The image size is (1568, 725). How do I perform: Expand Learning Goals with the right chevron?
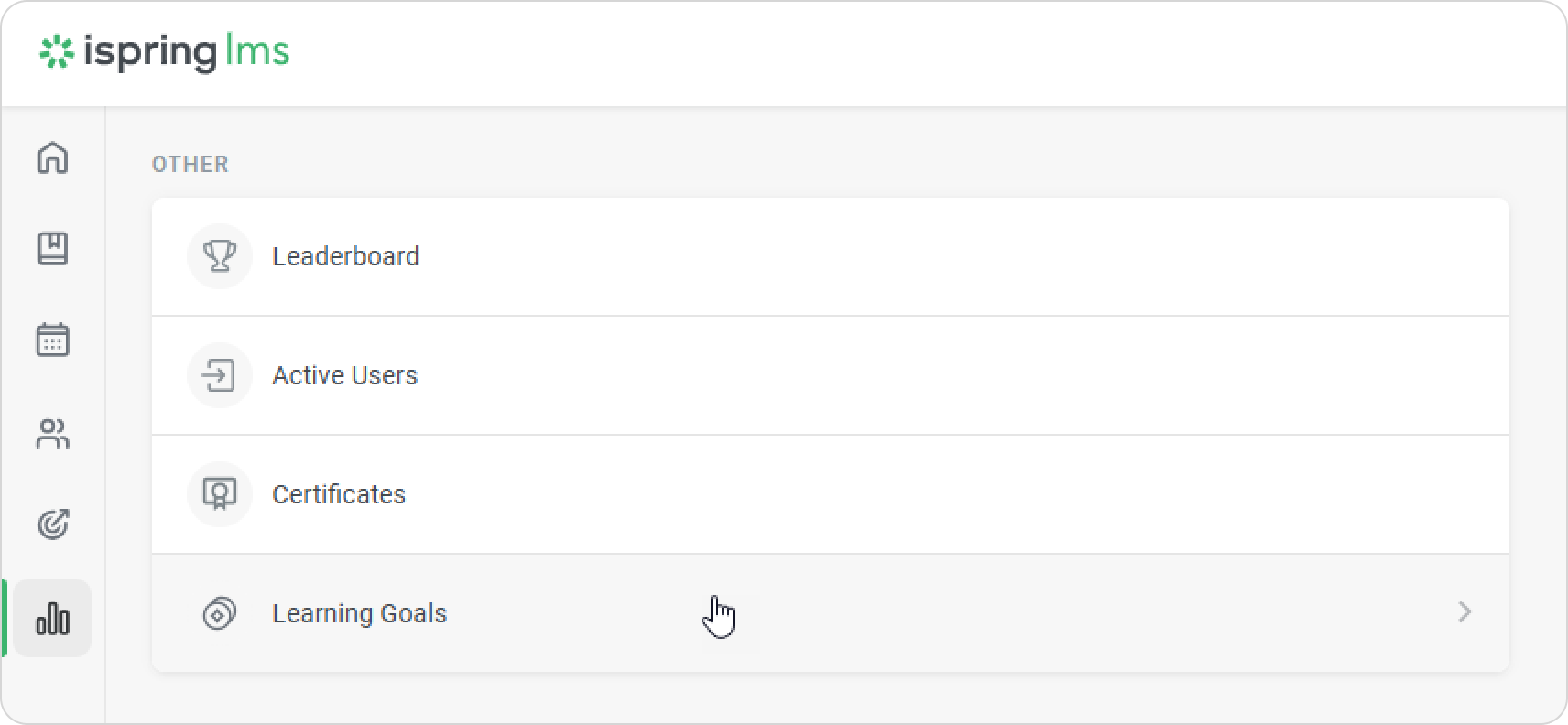1465,612
